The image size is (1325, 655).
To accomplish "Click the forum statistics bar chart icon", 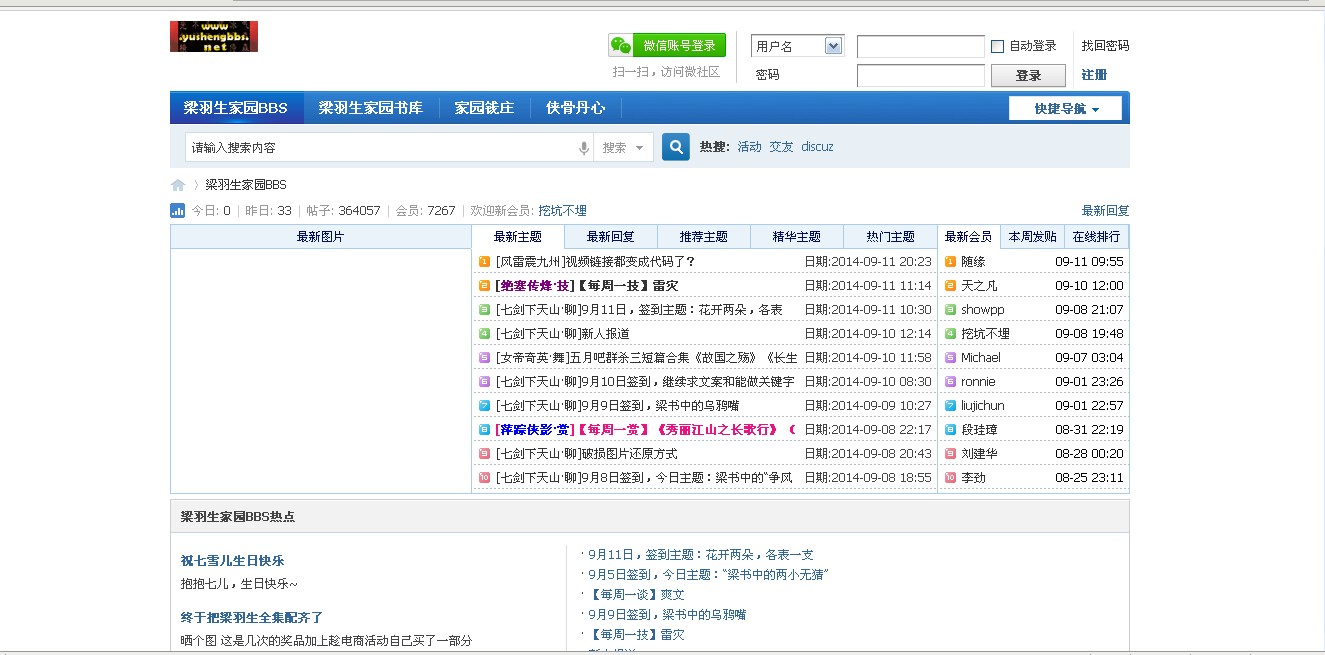I will 178,210.
